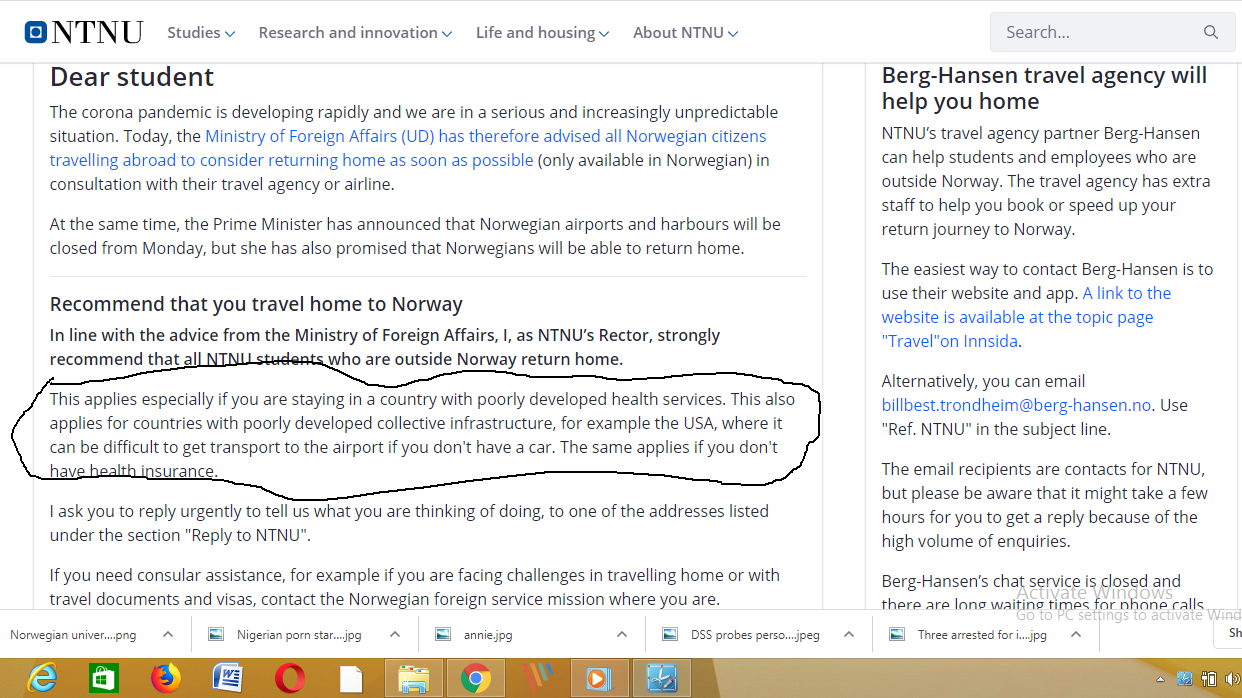Expand the Life and housing menu
Image resolution: width=1242 pixels, height=698 pixels.
(542, 32)
